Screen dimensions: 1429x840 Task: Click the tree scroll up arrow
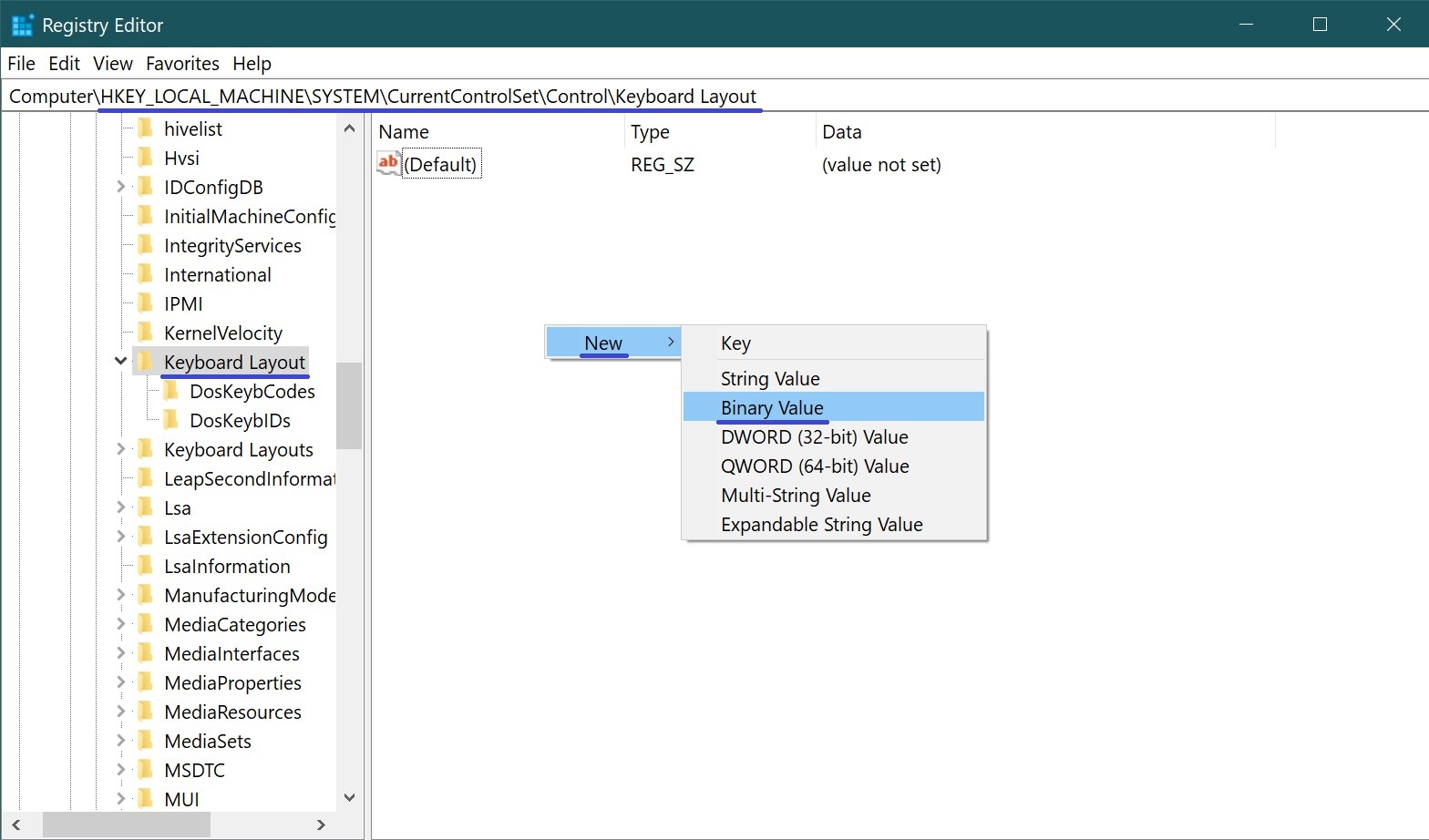click(x=349, y=128)
